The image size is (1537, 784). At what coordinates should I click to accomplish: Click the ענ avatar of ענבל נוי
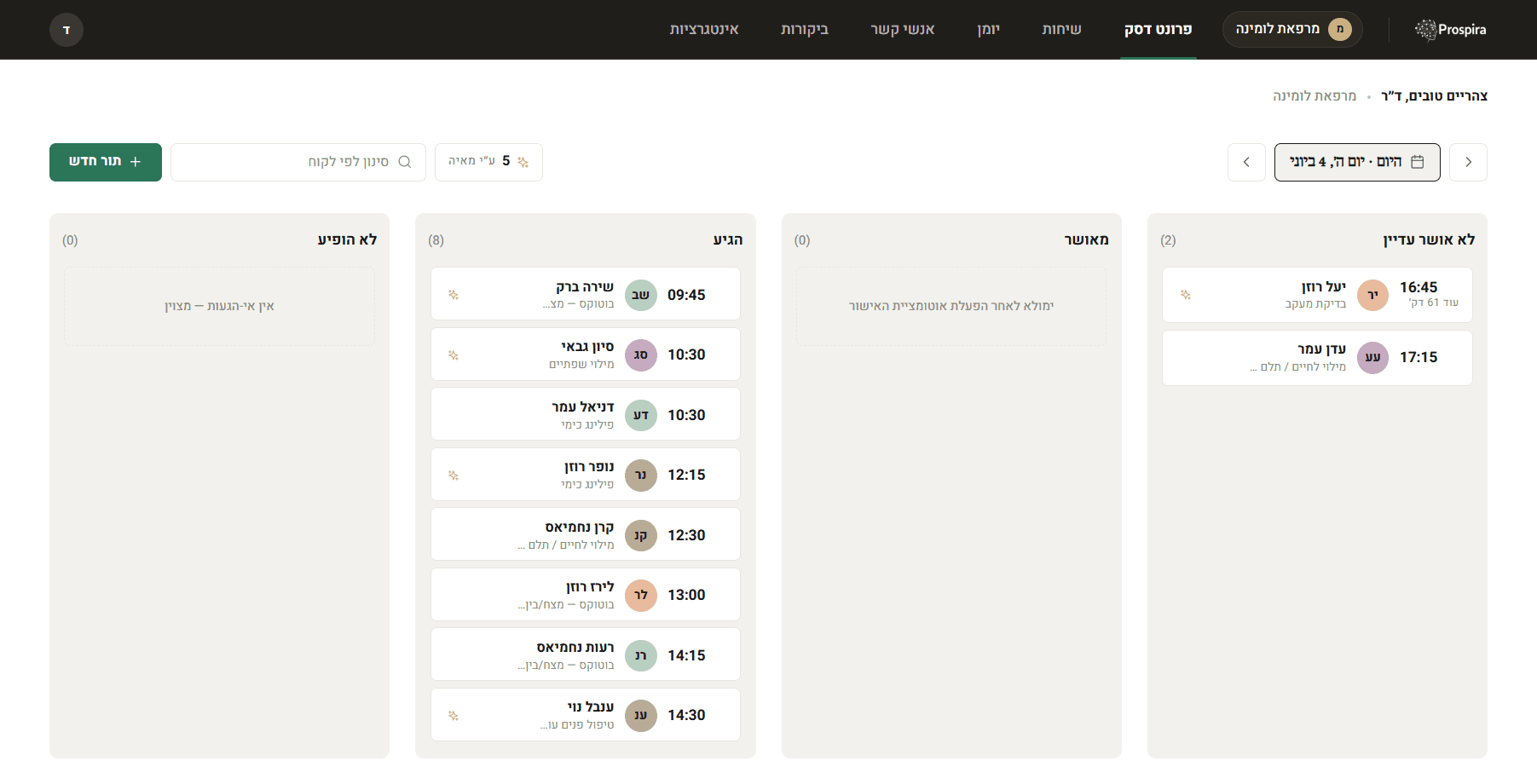tap(641, 715)
